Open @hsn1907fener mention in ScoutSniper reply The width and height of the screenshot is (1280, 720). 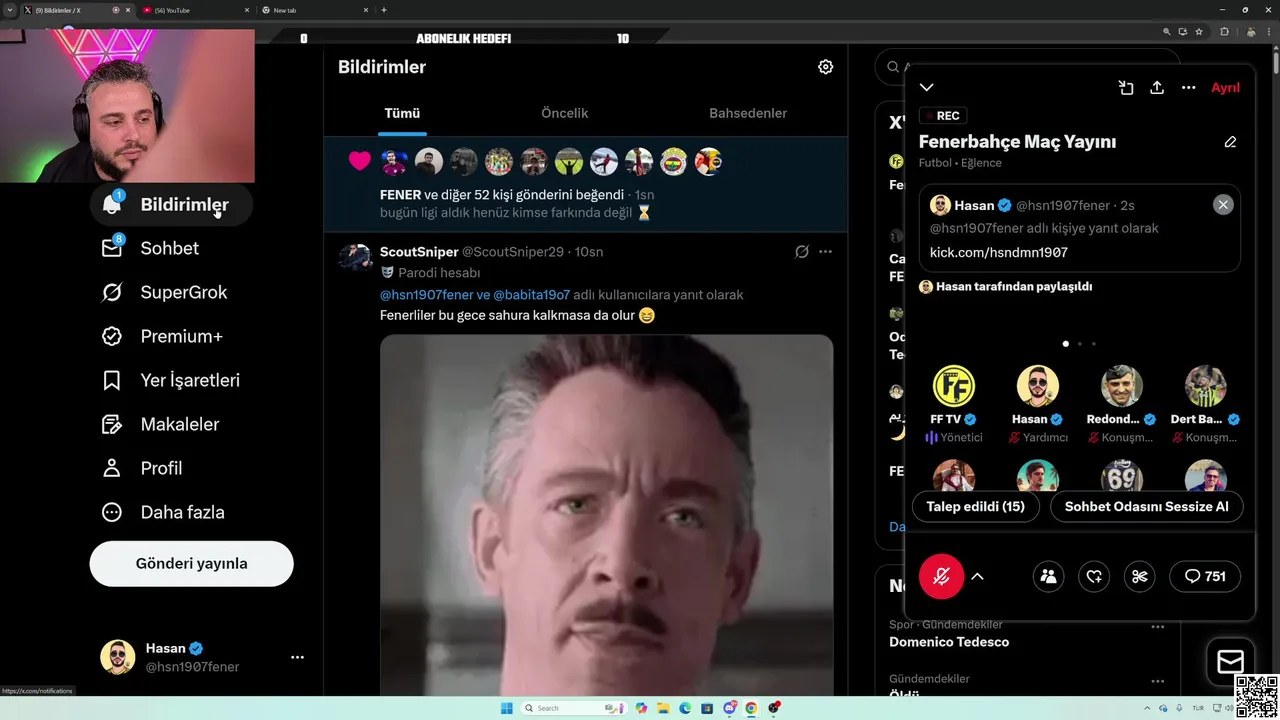425,295
